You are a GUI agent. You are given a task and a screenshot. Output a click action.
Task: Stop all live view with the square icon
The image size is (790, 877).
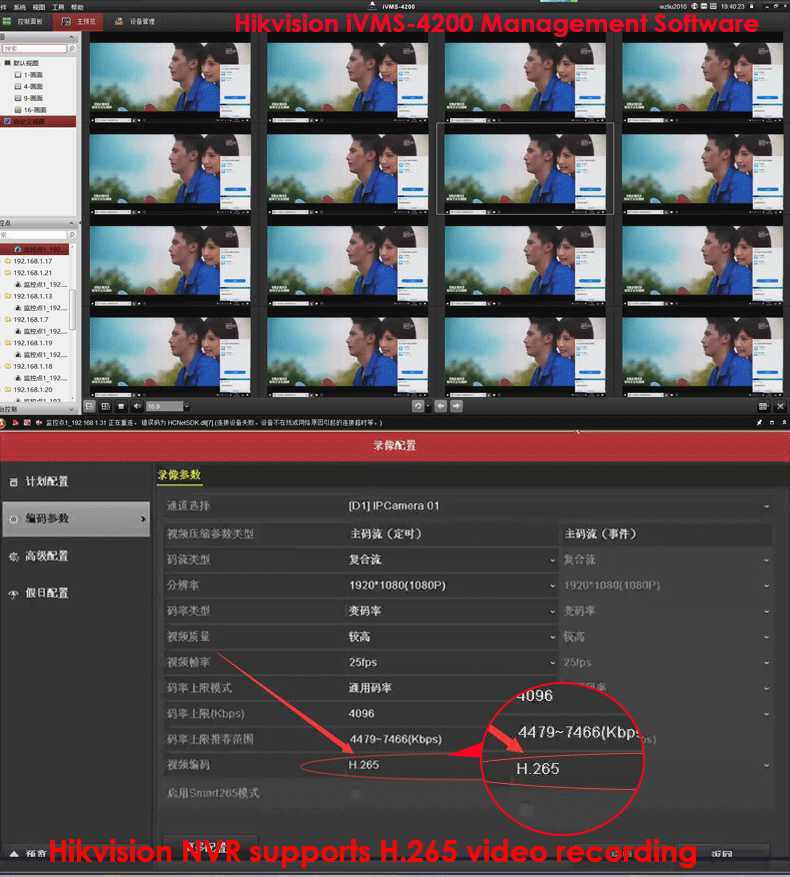tap(121, 406)
